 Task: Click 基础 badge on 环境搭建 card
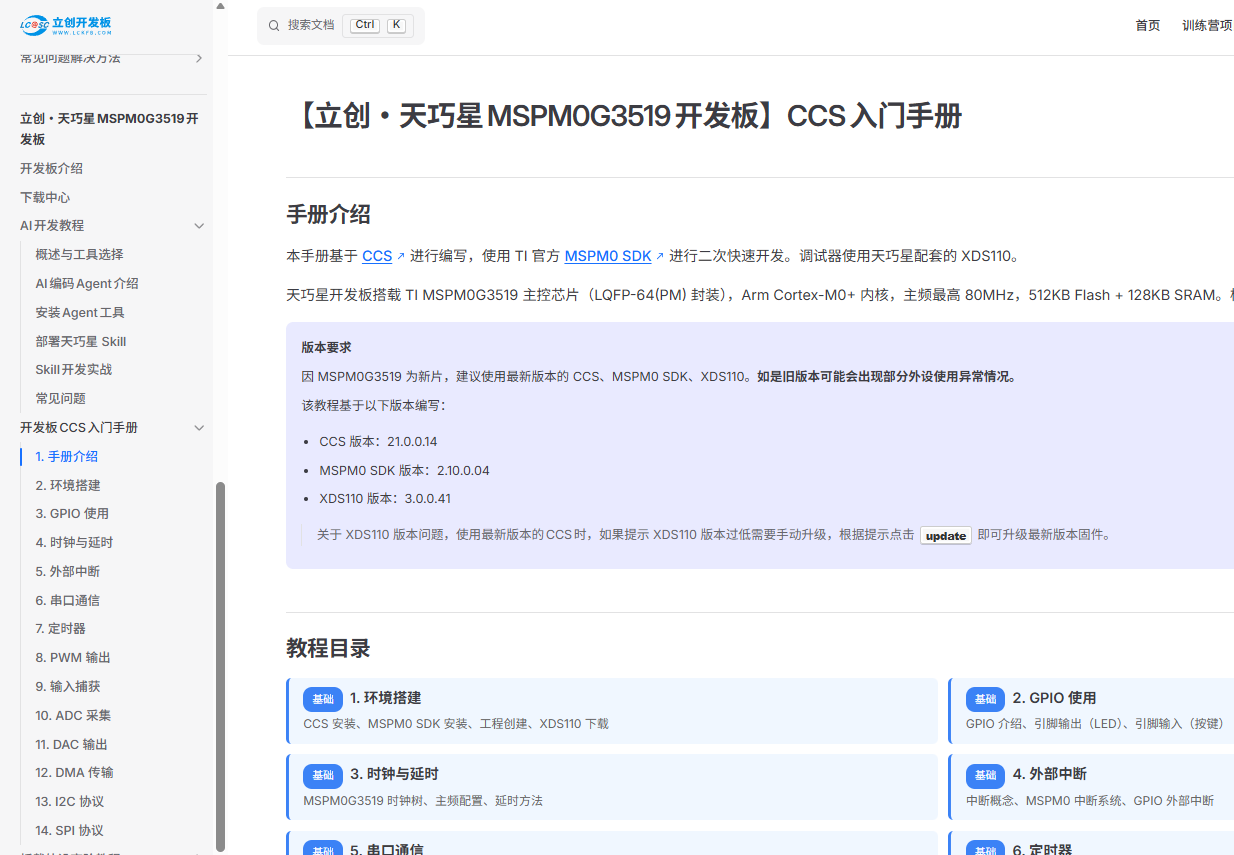[x=323, y=699]
